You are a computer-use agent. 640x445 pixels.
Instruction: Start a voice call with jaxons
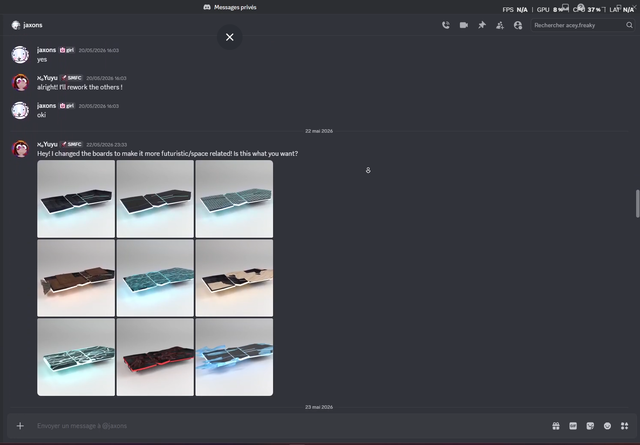pos(446,25)
